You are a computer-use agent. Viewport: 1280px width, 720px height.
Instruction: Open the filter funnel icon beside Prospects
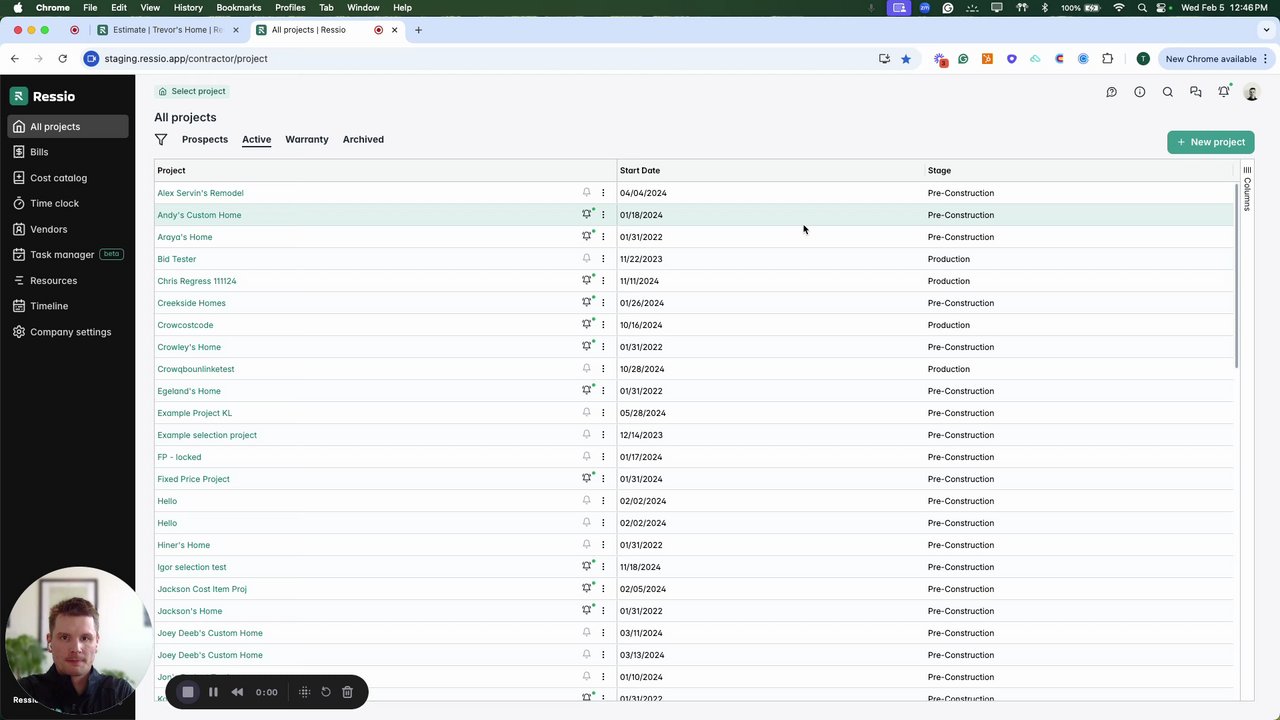coord(161,139)
